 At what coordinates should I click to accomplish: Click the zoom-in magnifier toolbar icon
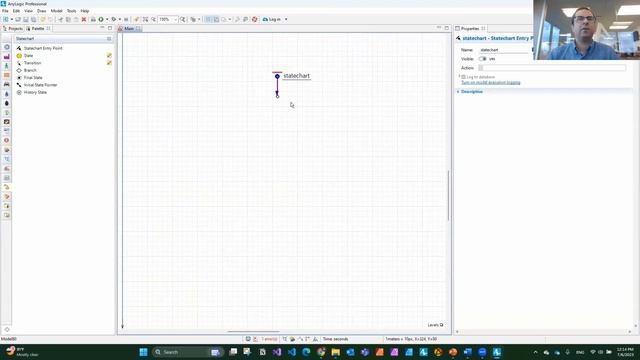tap(182, 19)
